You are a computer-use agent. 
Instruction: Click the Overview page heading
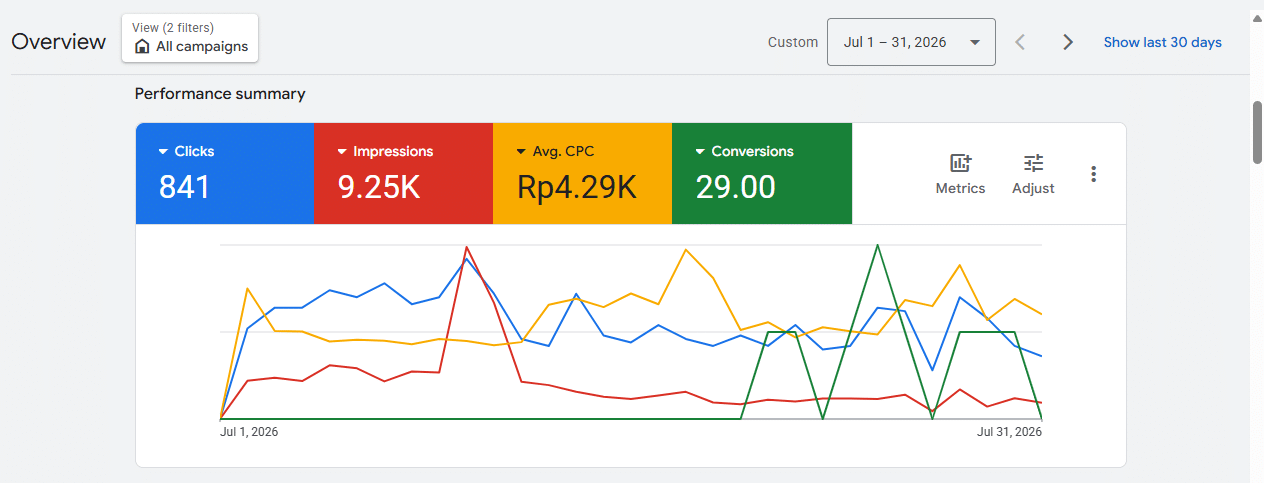[59, 42]
